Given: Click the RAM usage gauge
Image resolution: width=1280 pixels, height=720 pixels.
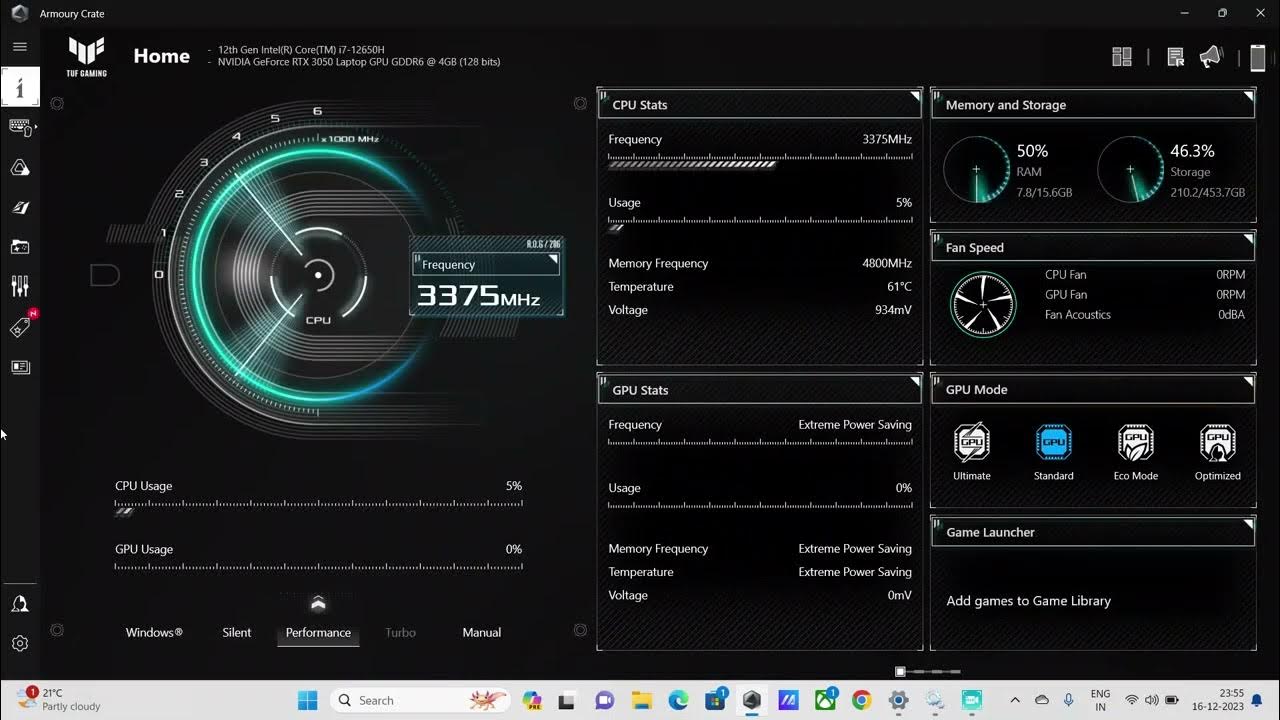Looking at the screenshot, I should [977, 170].
